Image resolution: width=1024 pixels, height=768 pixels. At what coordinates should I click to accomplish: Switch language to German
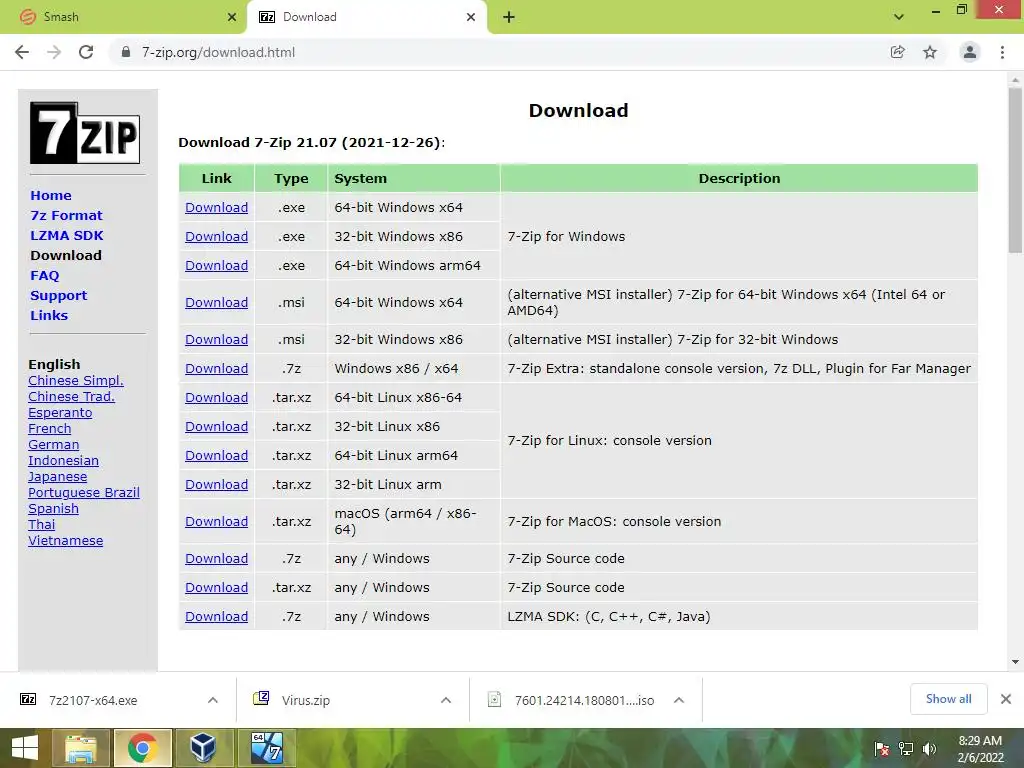pyautogui.click(x=54, y=445)
